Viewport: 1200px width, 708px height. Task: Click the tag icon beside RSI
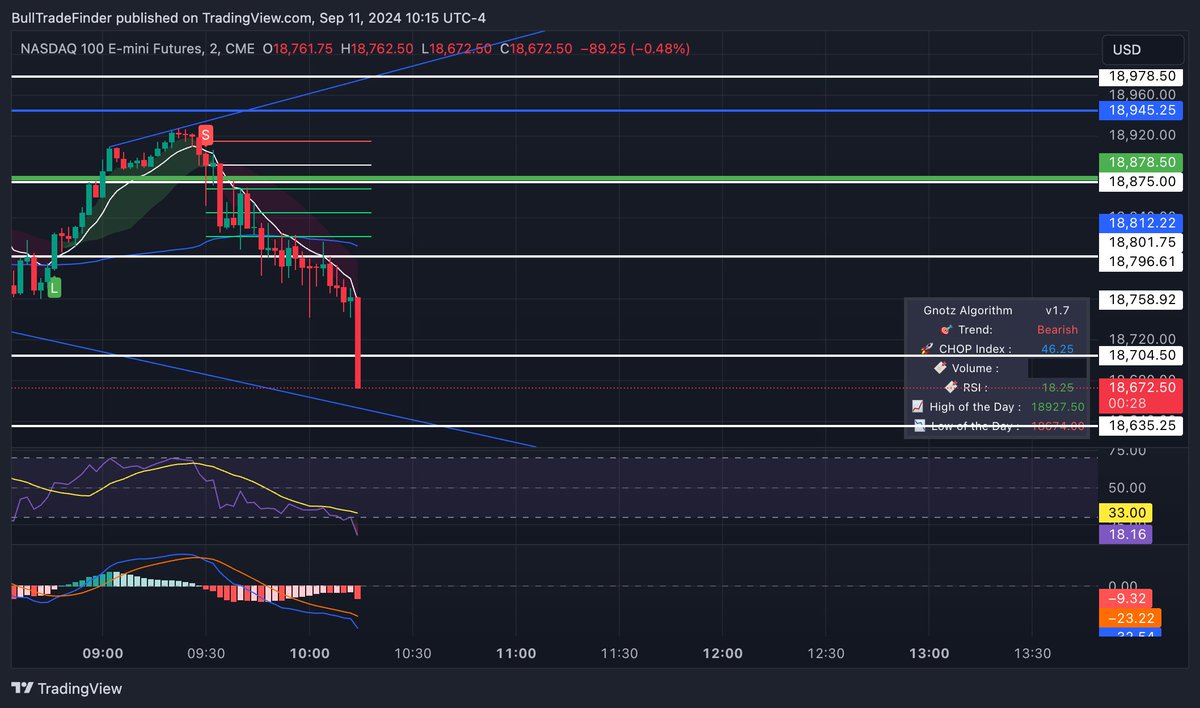(951, 387)
